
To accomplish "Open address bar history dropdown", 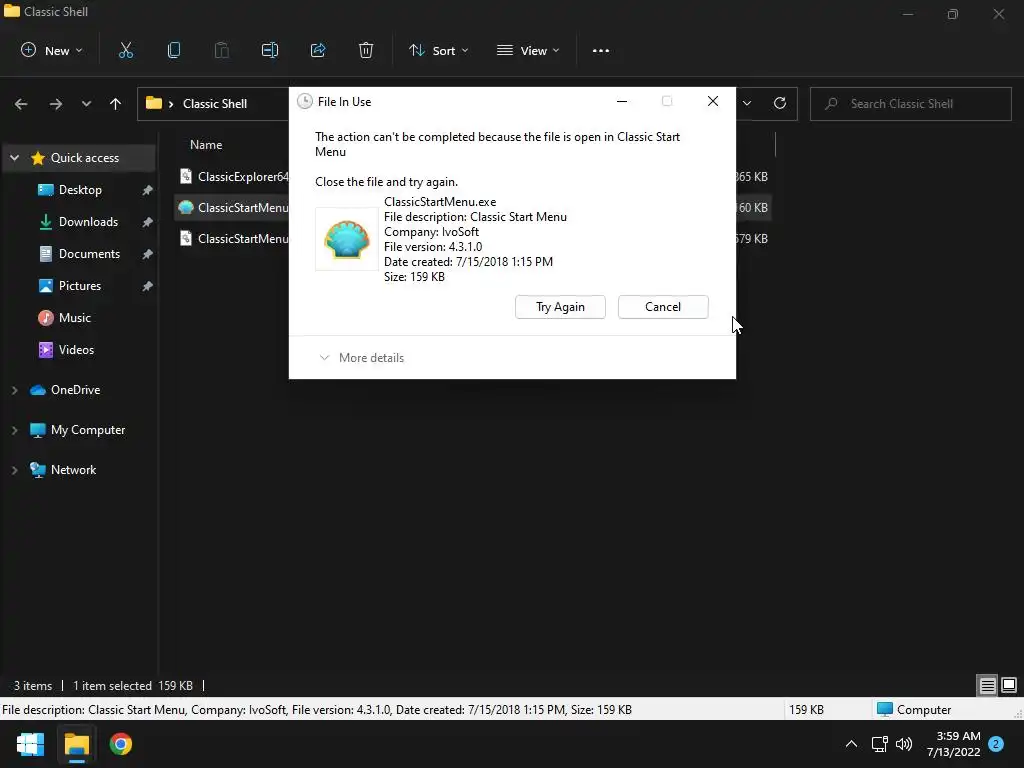I will coord(746,103).
